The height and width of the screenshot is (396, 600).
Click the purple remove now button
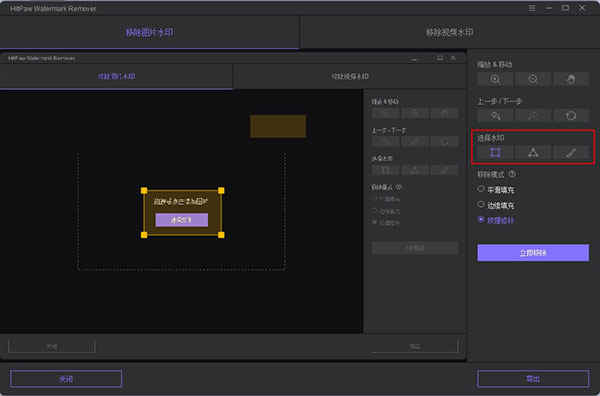(533, 253)
